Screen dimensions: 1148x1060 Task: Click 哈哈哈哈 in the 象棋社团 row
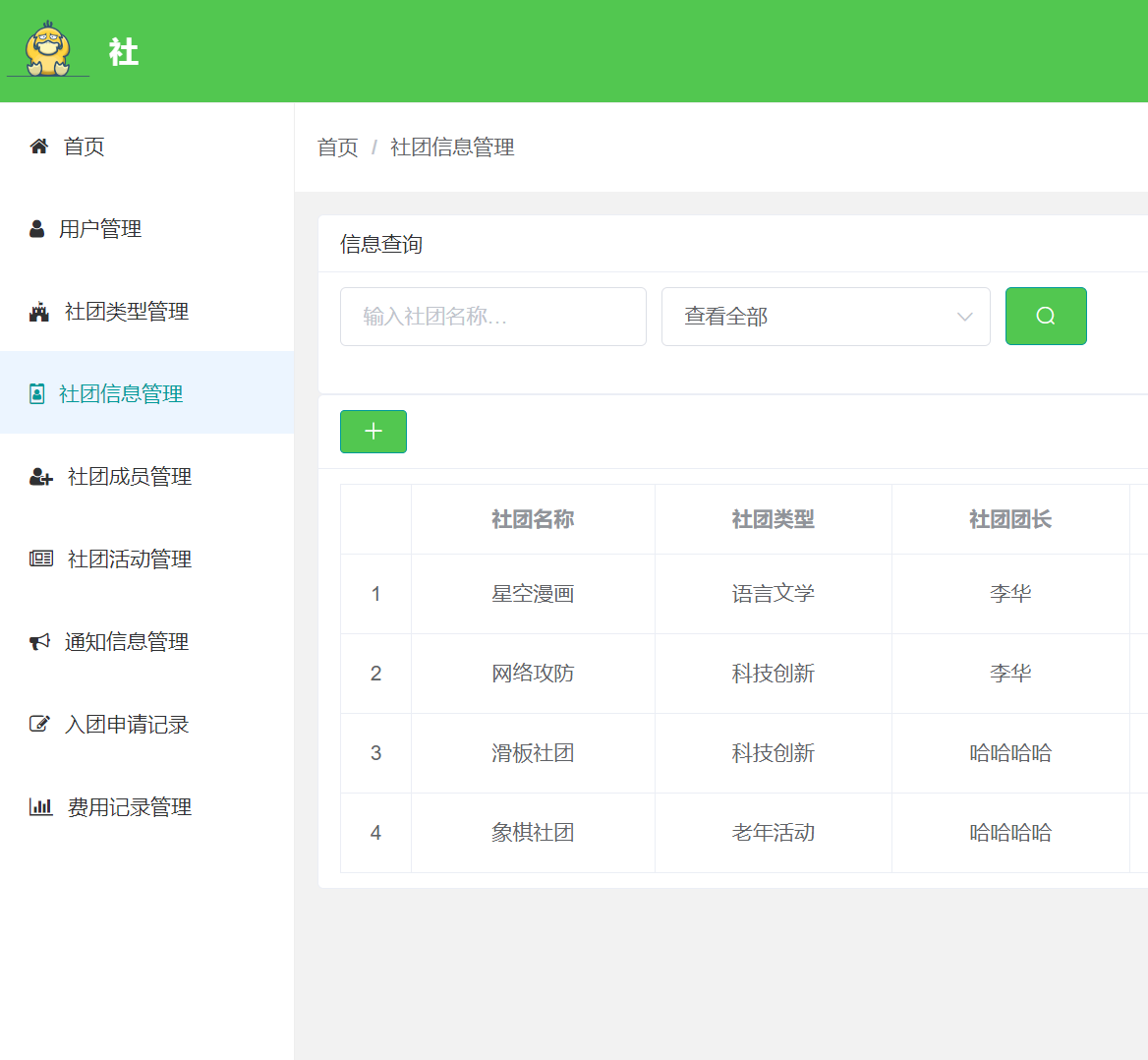coord(1010,833)
